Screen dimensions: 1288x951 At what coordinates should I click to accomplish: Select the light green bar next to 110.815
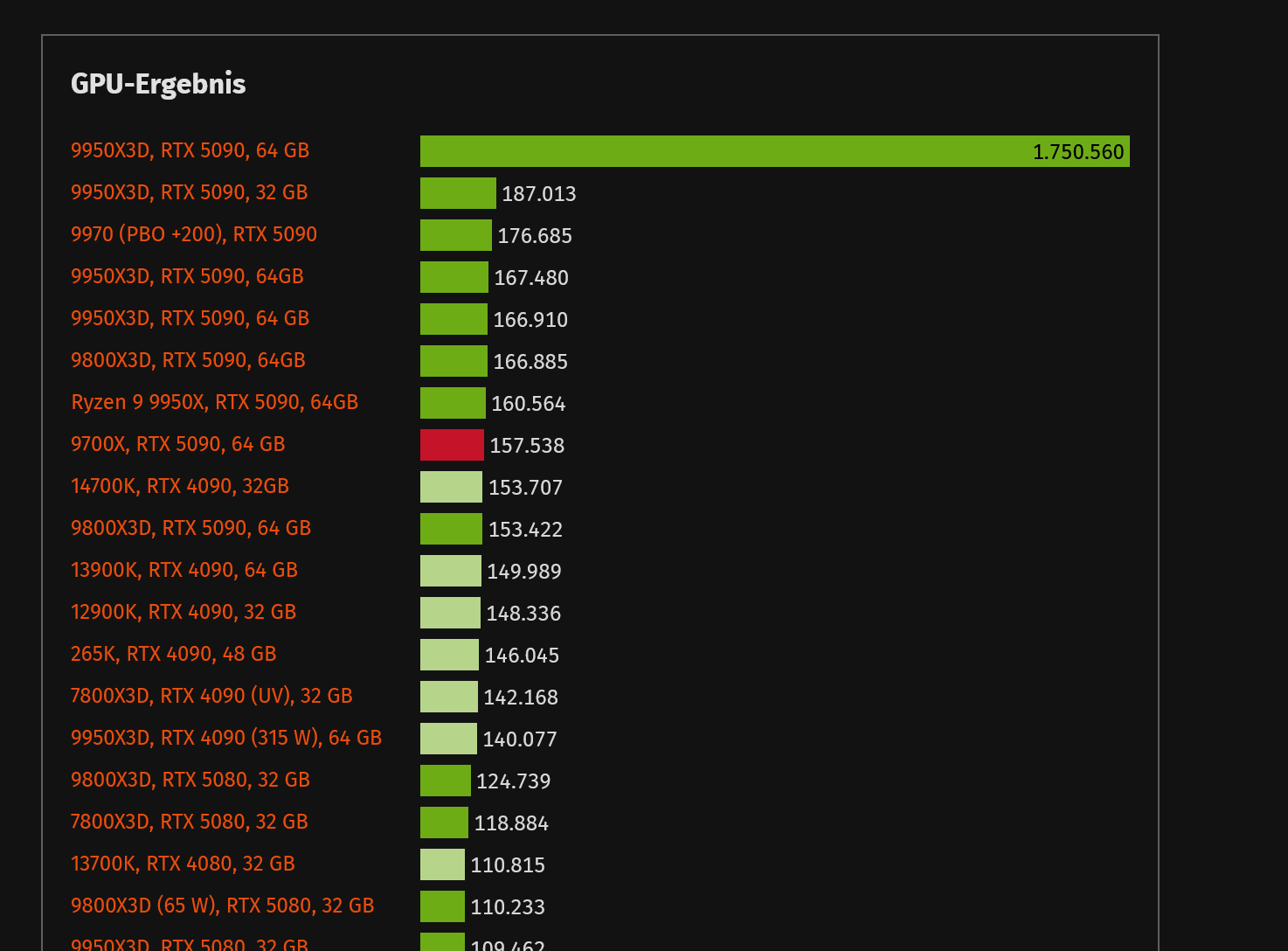click(x=442, y=864)
